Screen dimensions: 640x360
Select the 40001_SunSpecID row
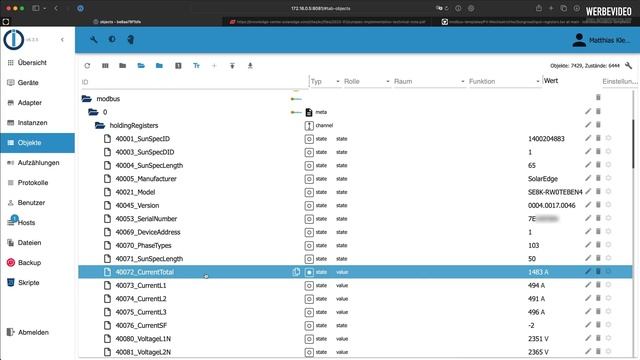[x=355, y=139]
